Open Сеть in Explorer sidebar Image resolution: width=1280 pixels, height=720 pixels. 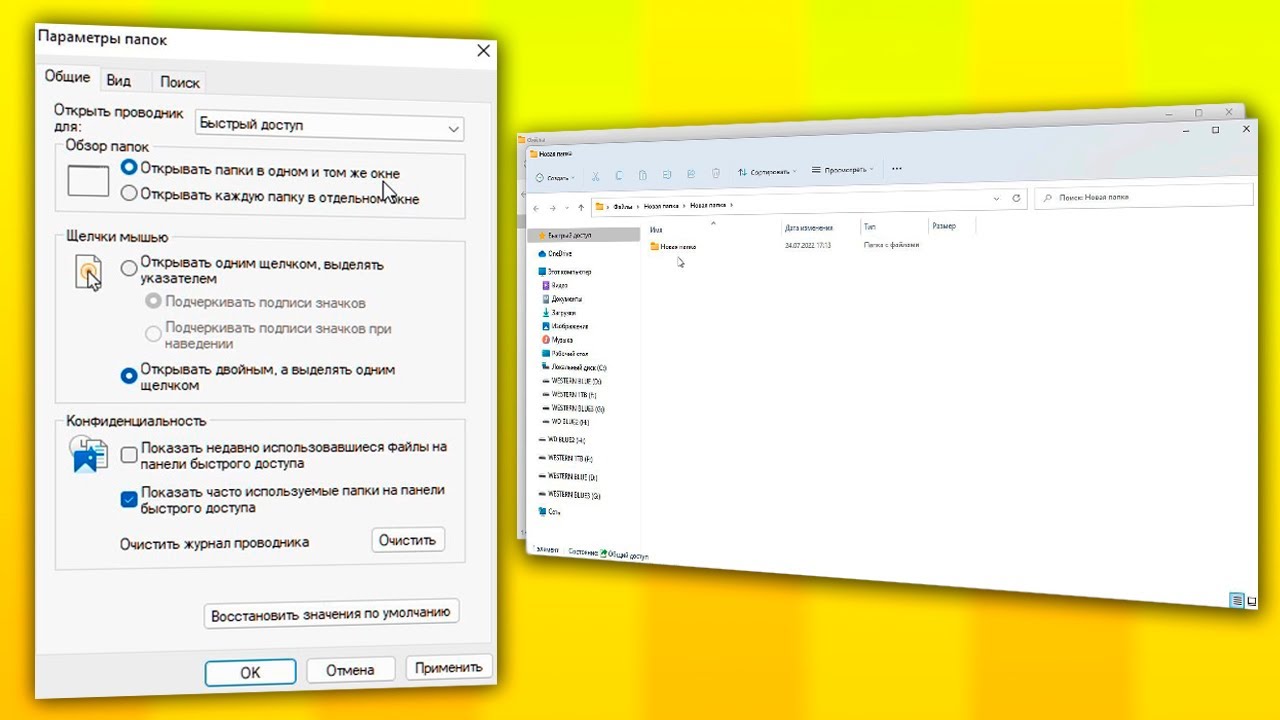(550, 511)
